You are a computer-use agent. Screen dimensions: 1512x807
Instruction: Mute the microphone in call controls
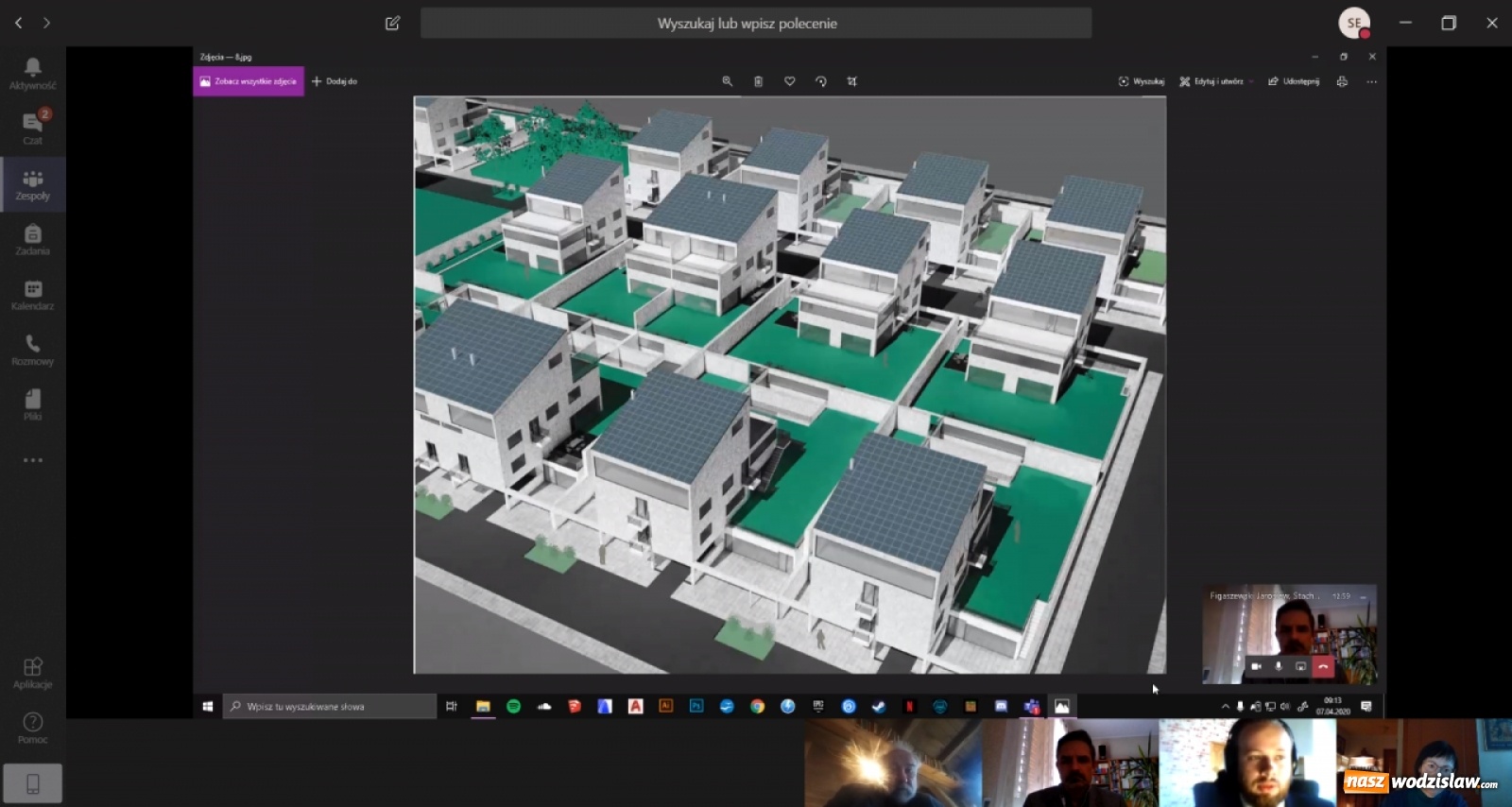pos(1279,666)
